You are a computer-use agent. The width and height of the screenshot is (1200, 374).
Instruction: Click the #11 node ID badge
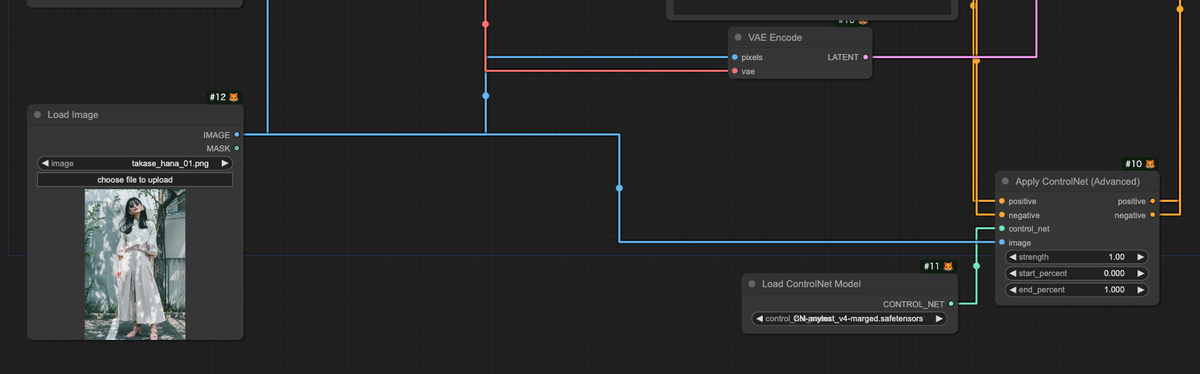[x=932, y=266]
